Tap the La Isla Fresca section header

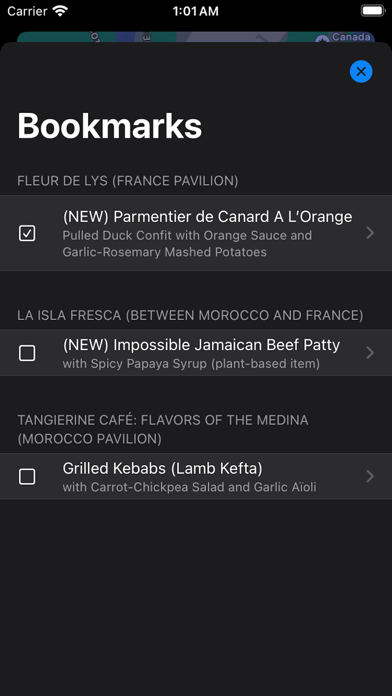coord(190,316)
